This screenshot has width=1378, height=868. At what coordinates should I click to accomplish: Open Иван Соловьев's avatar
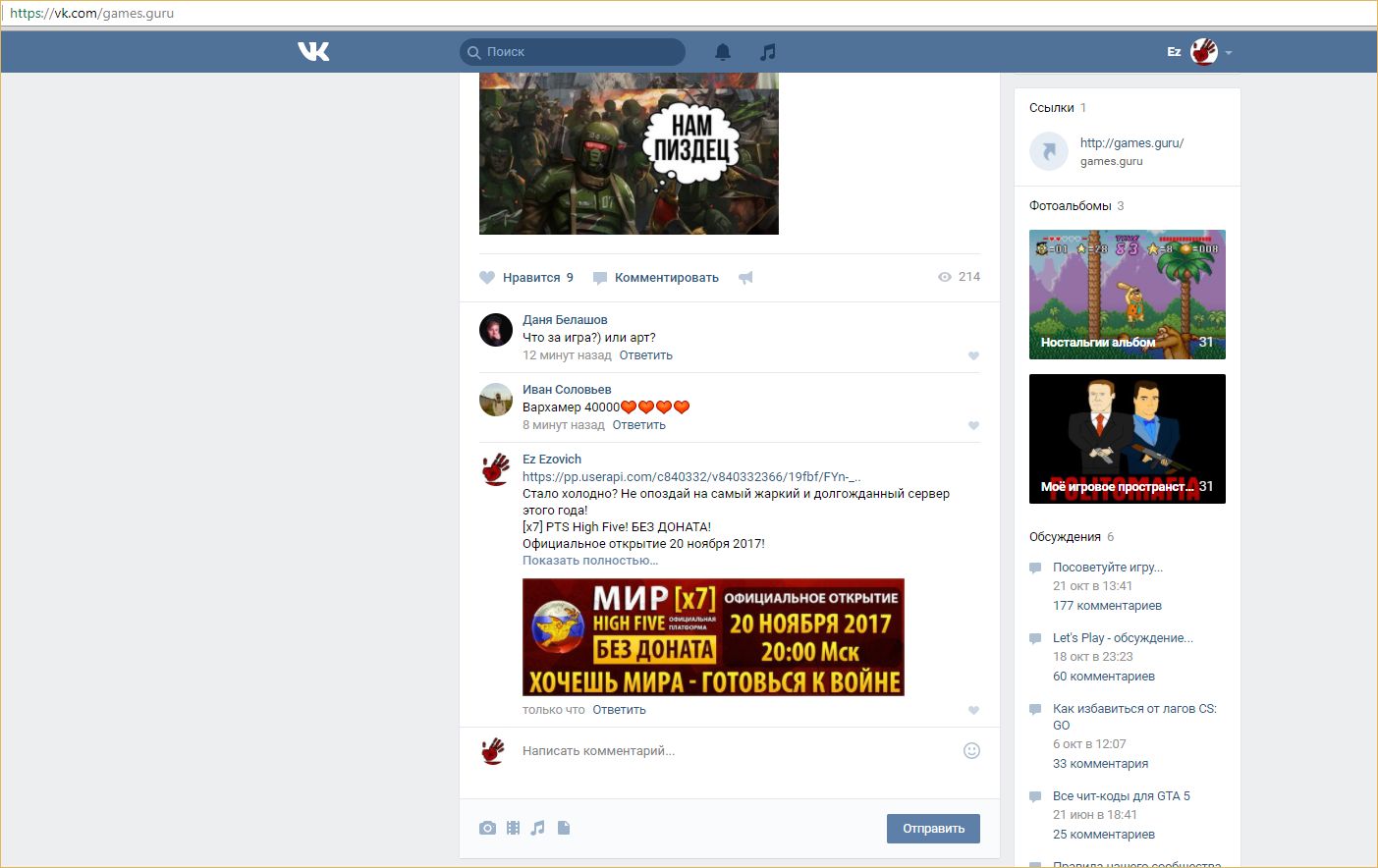[x=496, y=400]
